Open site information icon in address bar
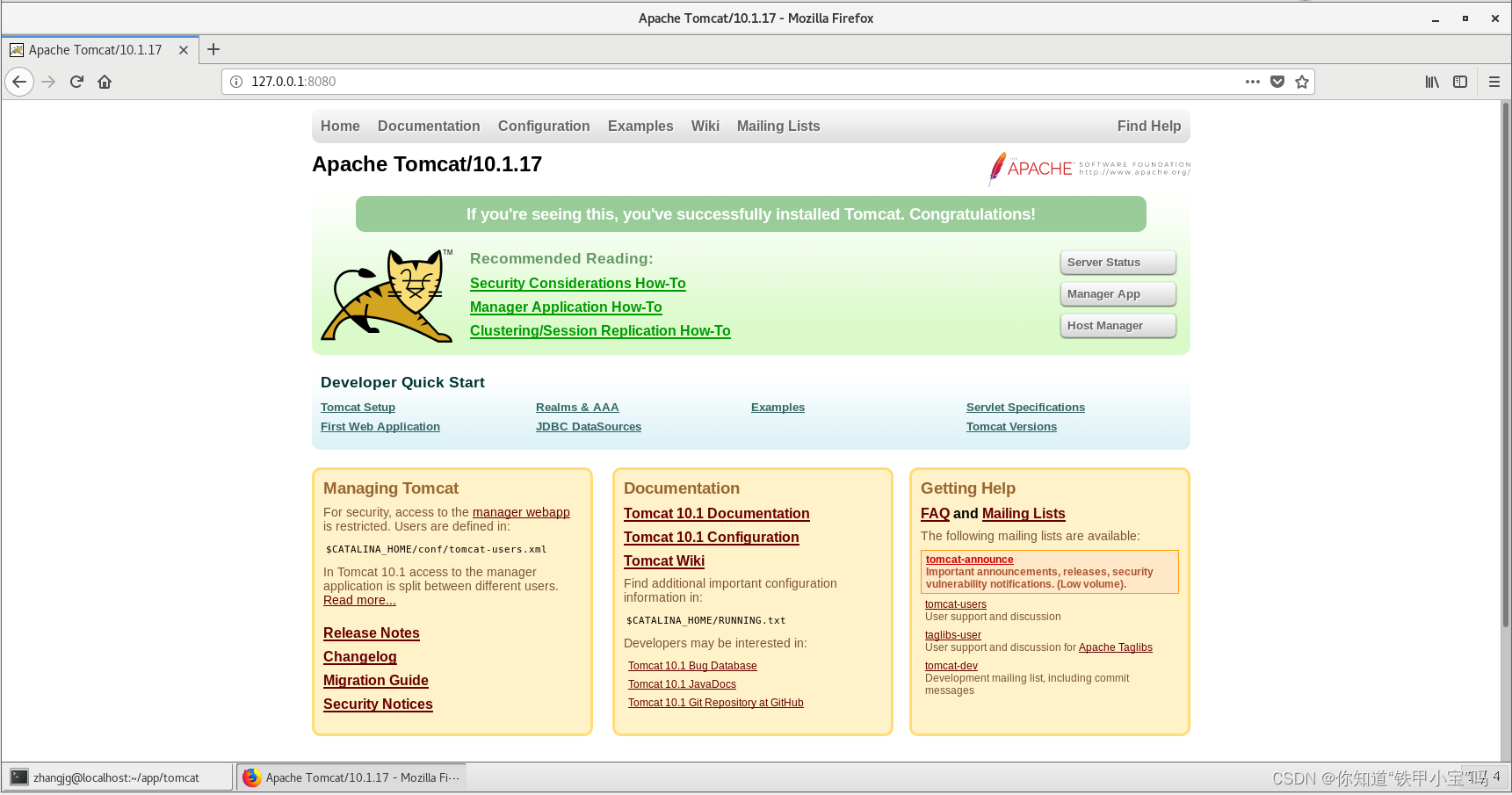The height and width of the screenshot is (795, 1512). [236, 82]
